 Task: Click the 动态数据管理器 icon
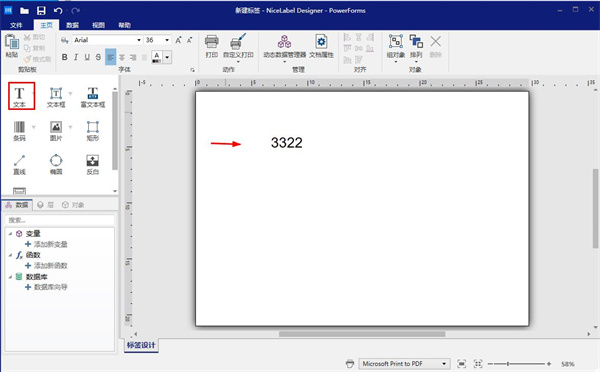tap(284, 42)
